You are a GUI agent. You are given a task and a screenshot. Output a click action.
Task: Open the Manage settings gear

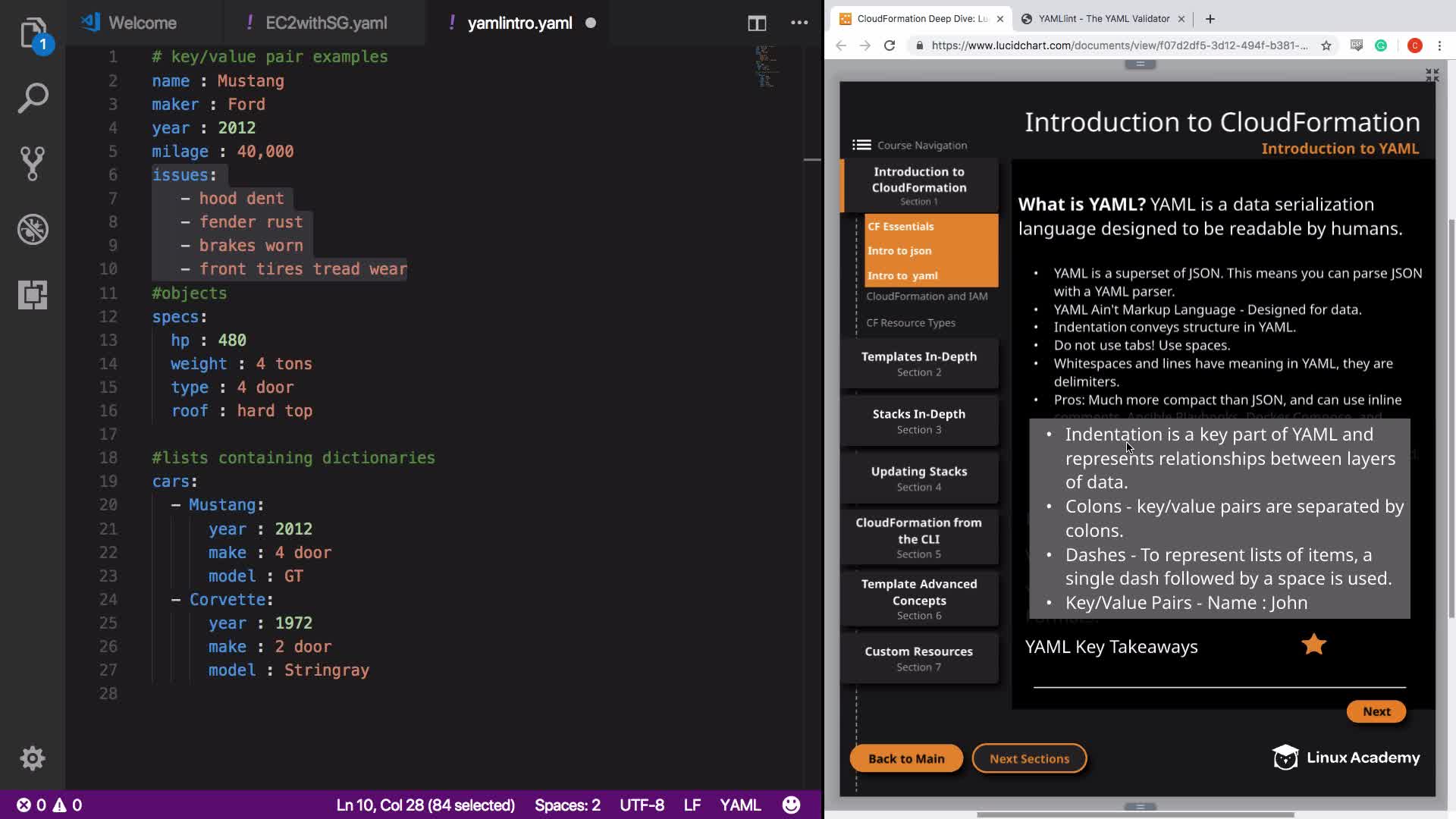[x=33, y=758]
